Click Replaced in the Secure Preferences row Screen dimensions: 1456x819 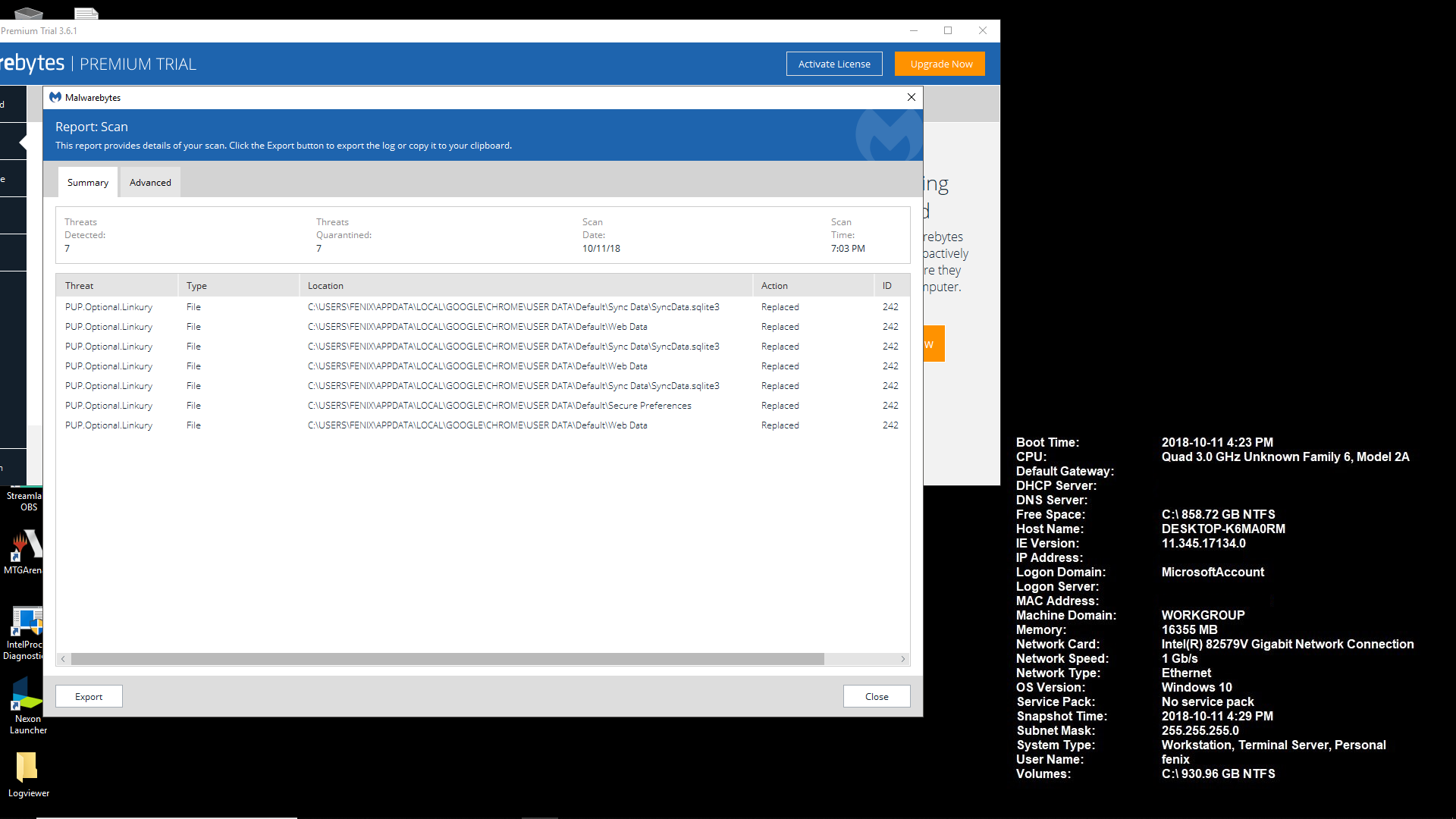[x=780, y=406]
